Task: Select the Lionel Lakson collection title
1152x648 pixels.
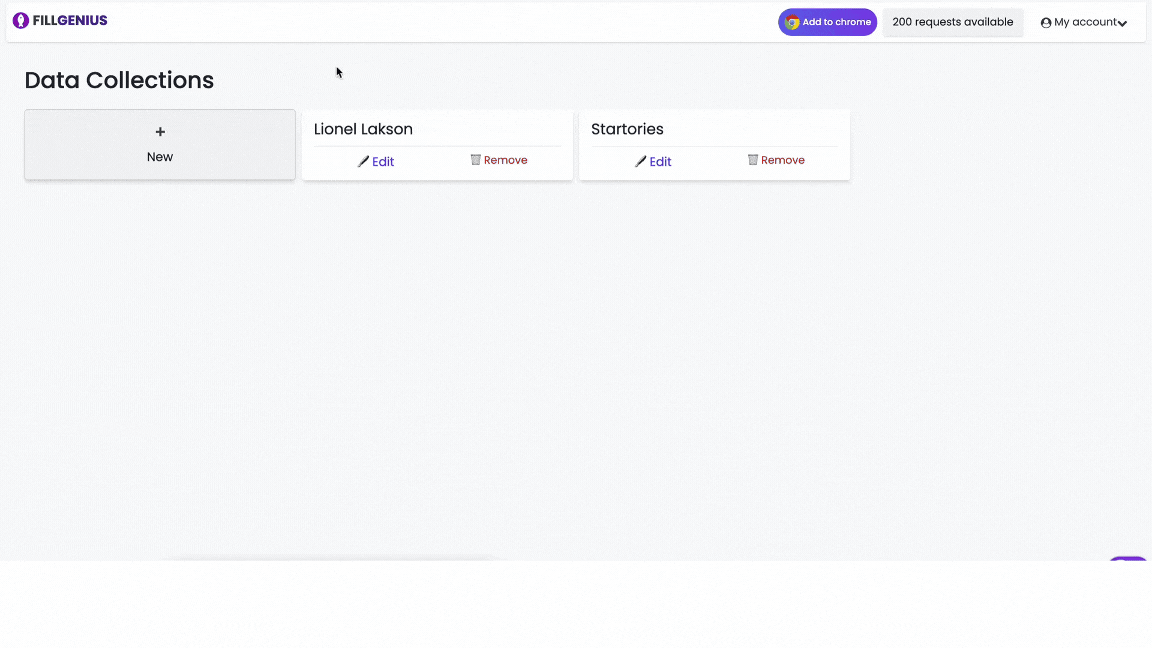Action: click(362, 128)
